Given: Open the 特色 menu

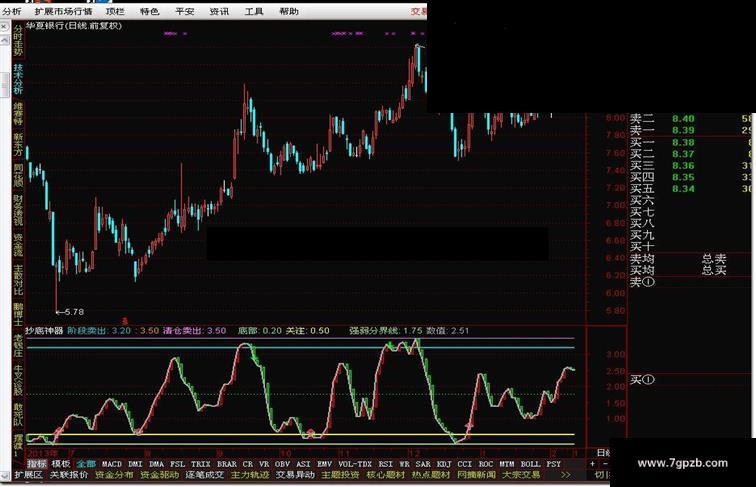Looking at the screenshot, I should tap(149, 11).
